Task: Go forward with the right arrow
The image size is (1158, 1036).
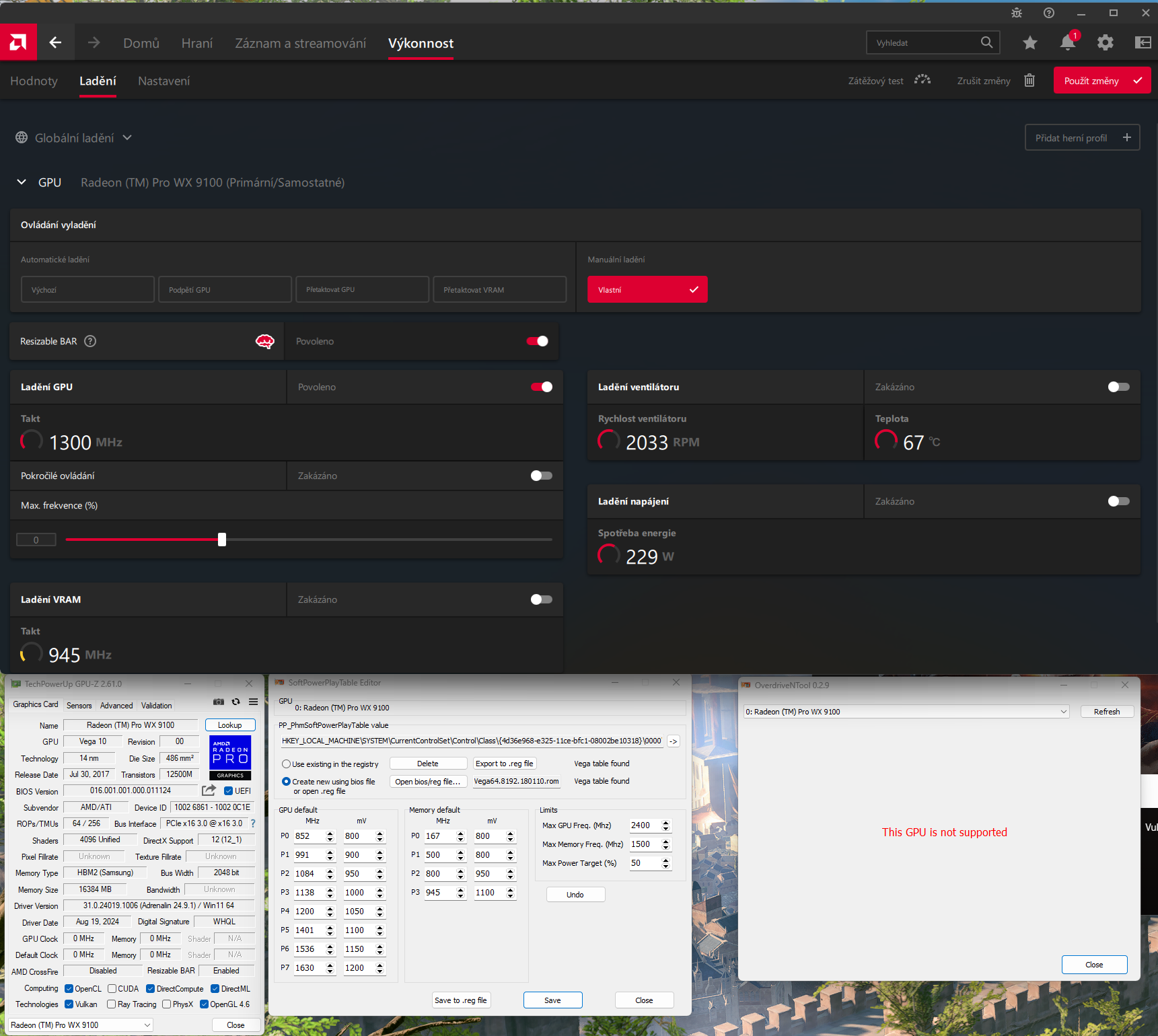Action: 94,42
